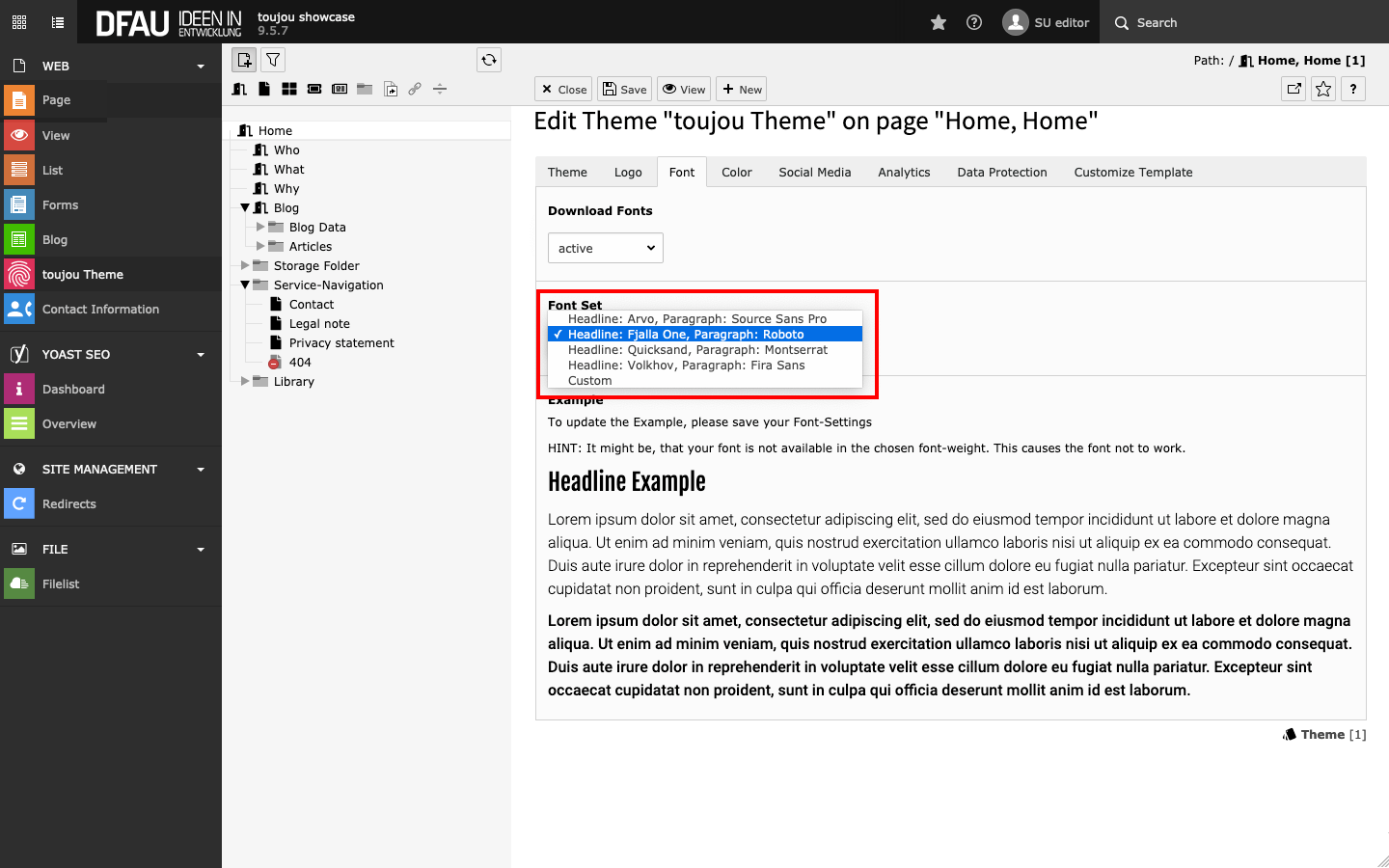Open the Download Fonts dropdown
The width and height of the screenshot is (1389, 868).
pyautogui.click(x=605, y=248)
